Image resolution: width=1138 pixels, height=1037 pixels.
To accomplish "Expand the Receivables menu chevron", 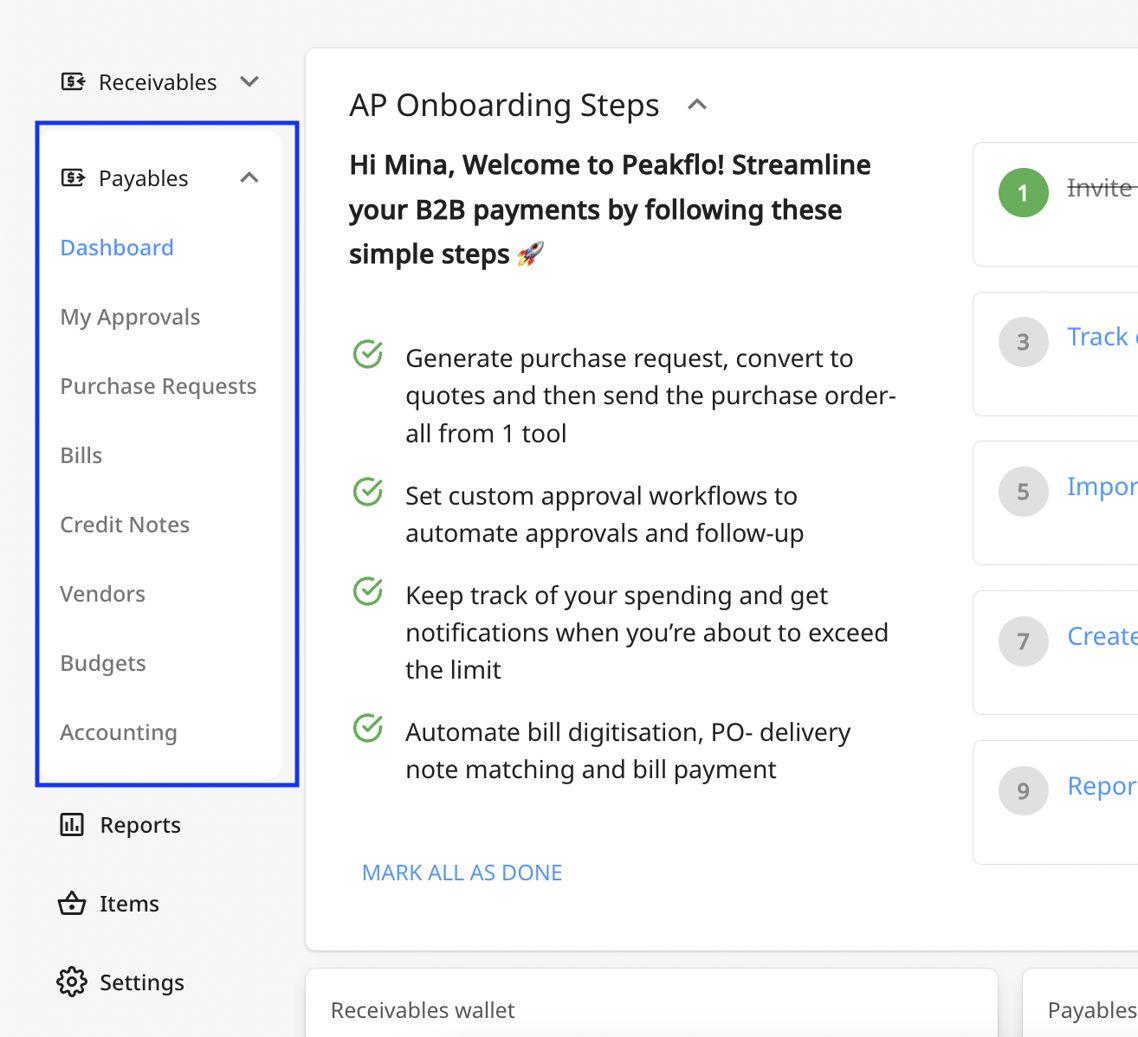I will tap(250, 81).
